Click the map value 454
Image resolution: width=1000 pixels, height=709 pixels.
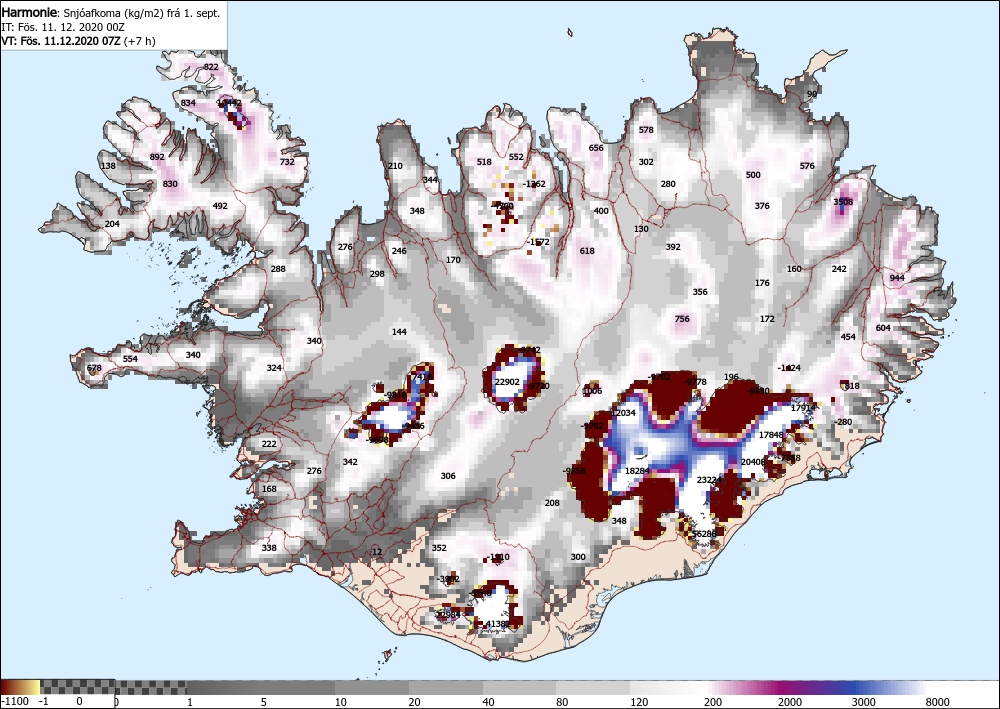click(848, 337)
